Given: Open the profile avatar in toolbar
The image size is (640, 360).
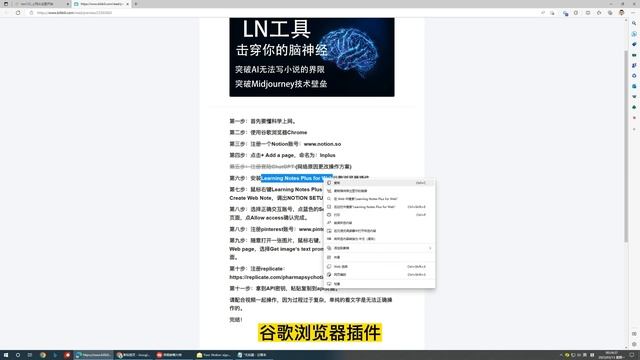Looking at the screenshot, I should click(622, 13).
